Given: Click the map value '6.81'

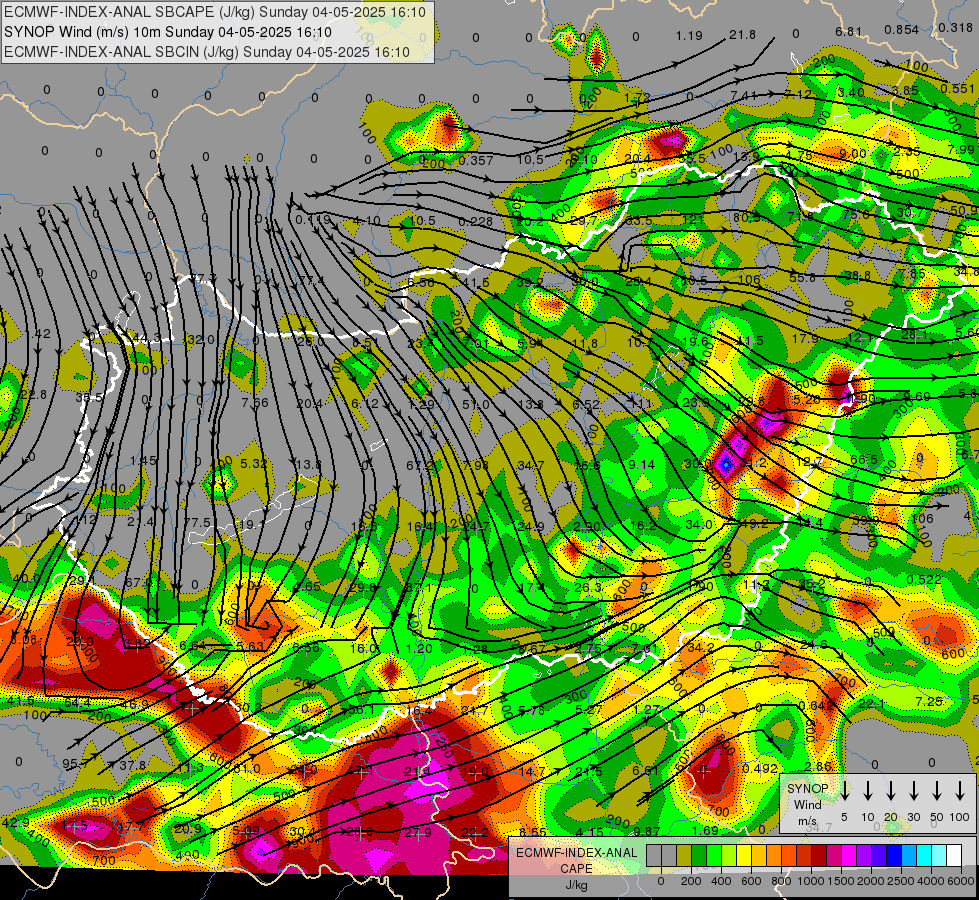Looking at the screenshot, I should point(849,32).
